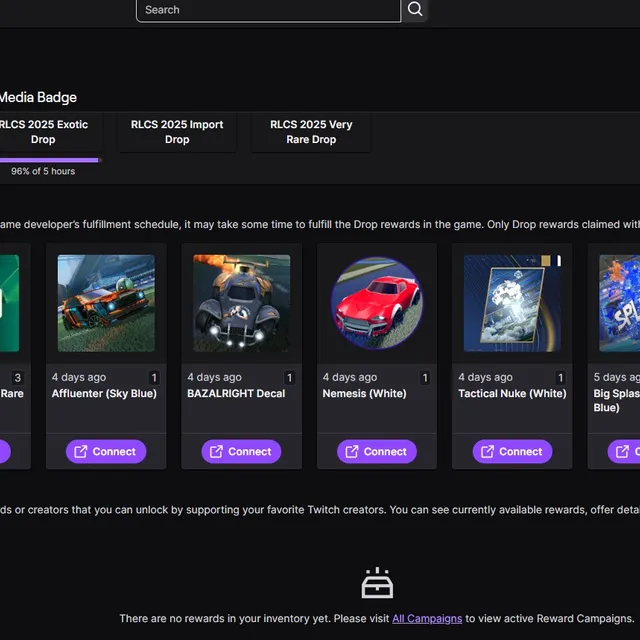Click '4 days ago' on Nemesis card
Viewport: 640px width, 640px height.
pyautogui.click(x=350, y=377)
